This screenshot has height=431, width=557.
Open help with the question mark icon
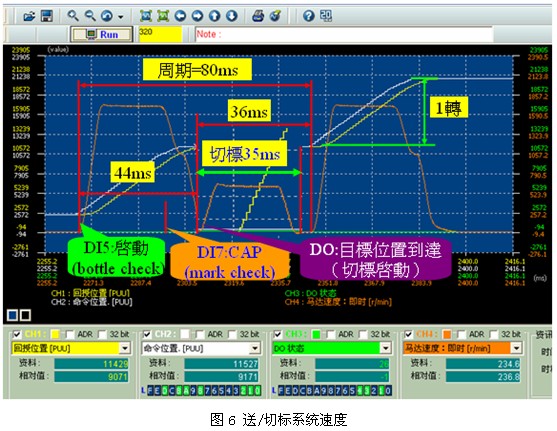coord(309,16)
